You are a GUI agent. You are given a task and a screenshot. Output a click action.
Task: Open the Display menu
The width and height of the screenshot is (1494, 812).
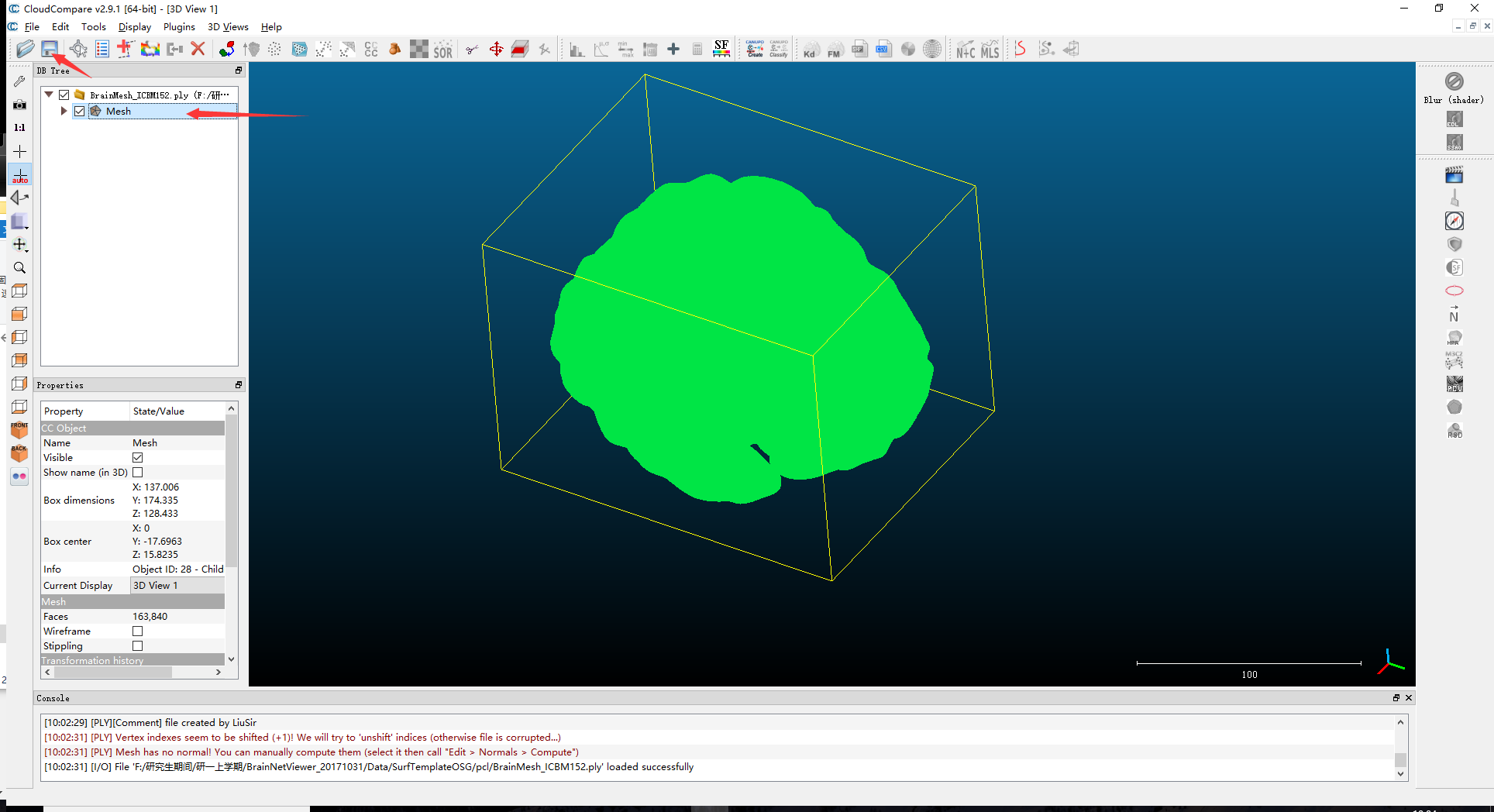pyautogui.click(x=135, y=26)
